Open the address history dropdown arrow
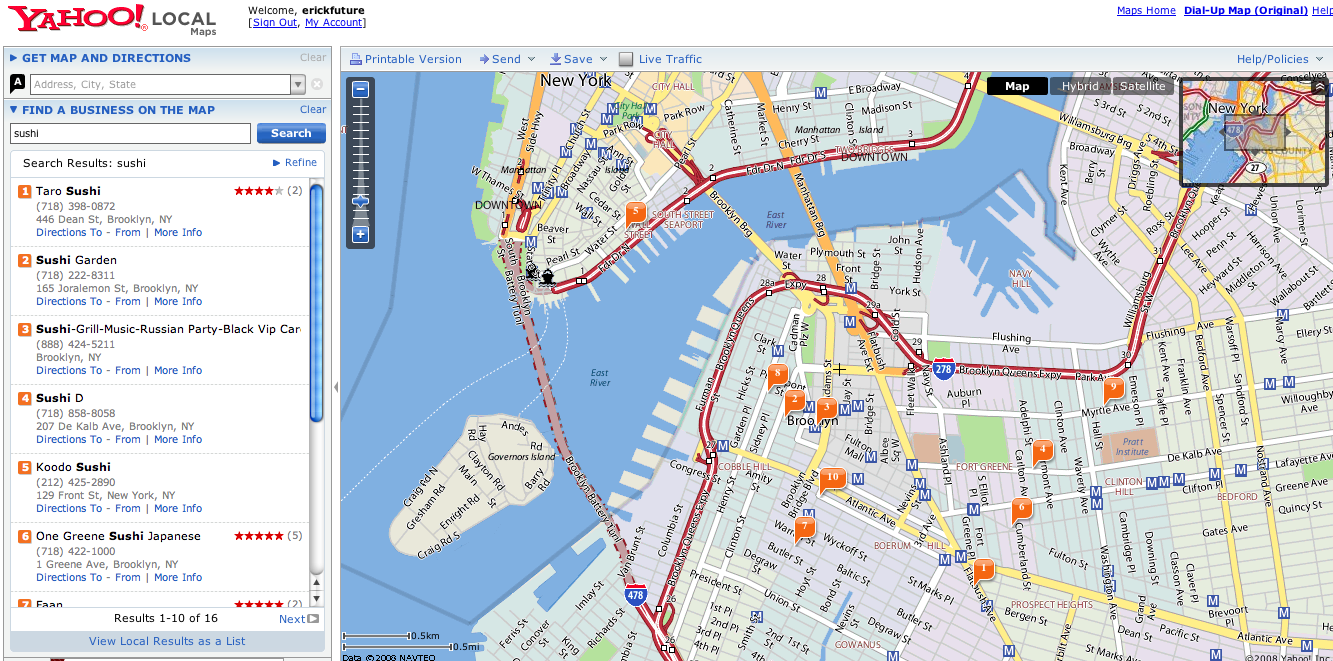This screenshot has width=1333, height=661. [x=297, y=85]
